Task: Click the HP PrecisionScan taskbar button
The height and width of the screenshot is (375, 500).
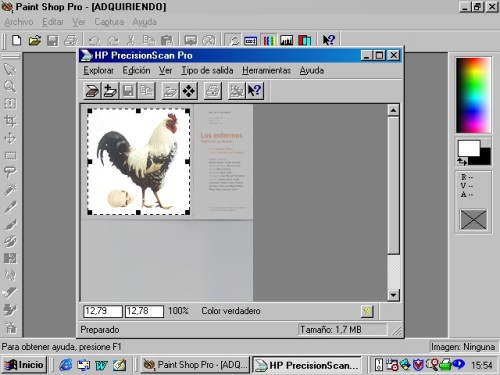Action: coord(307,365)
